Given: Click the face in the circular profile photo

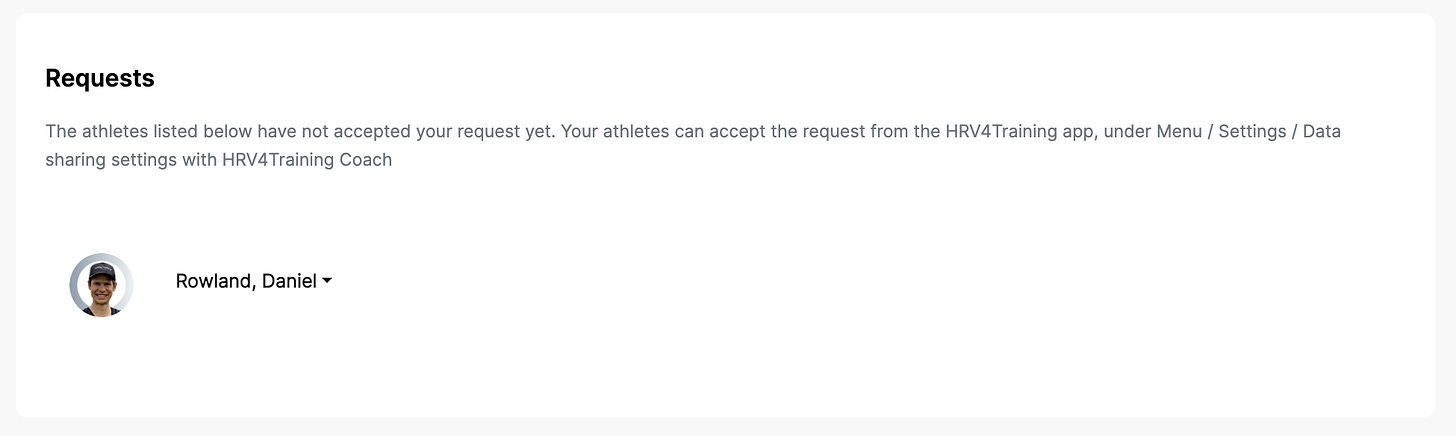Looking at the screenshot, I should tap(101, 290).
